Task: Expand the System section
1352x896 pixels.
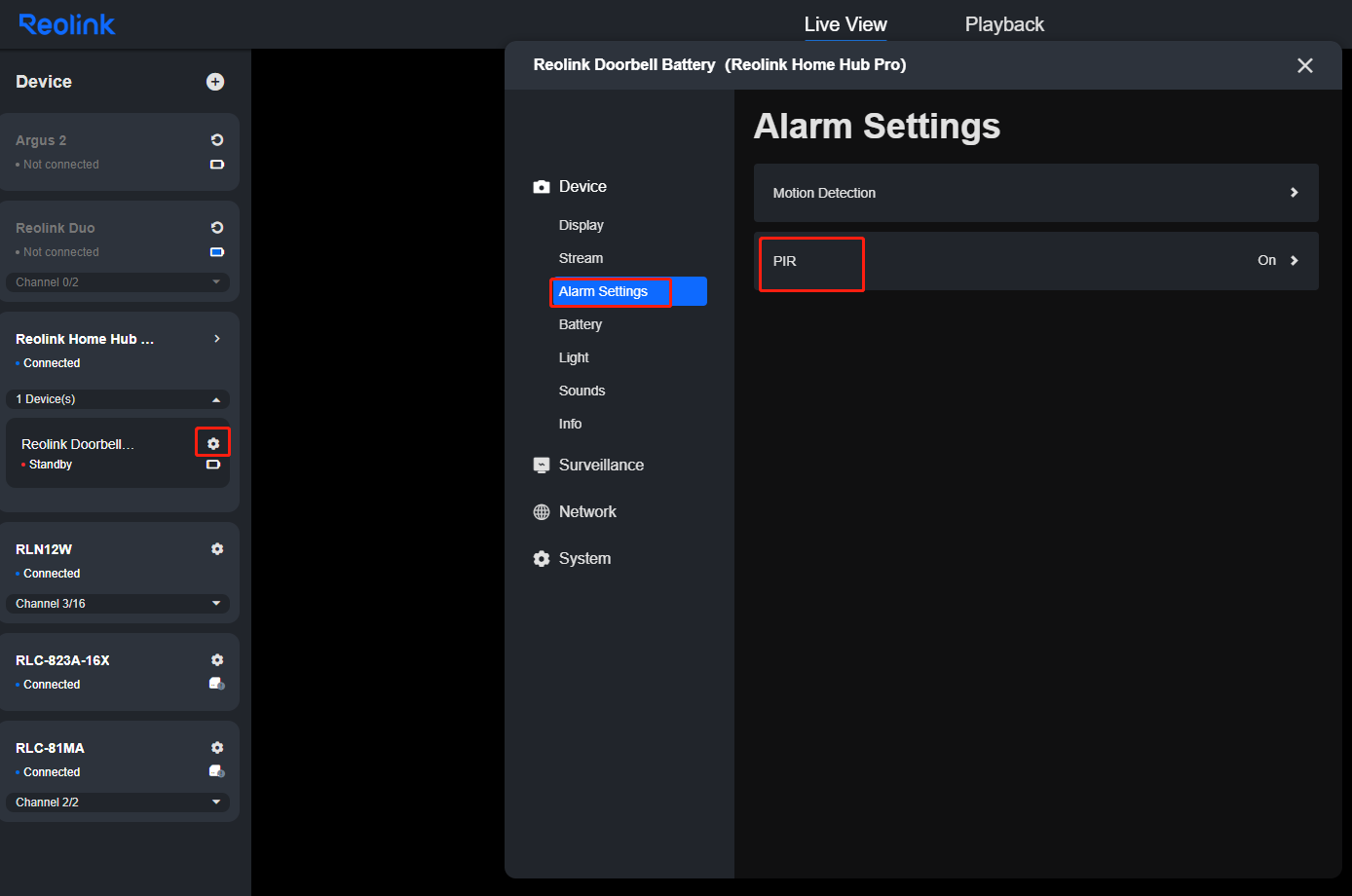Action: (x=584, y=559)
